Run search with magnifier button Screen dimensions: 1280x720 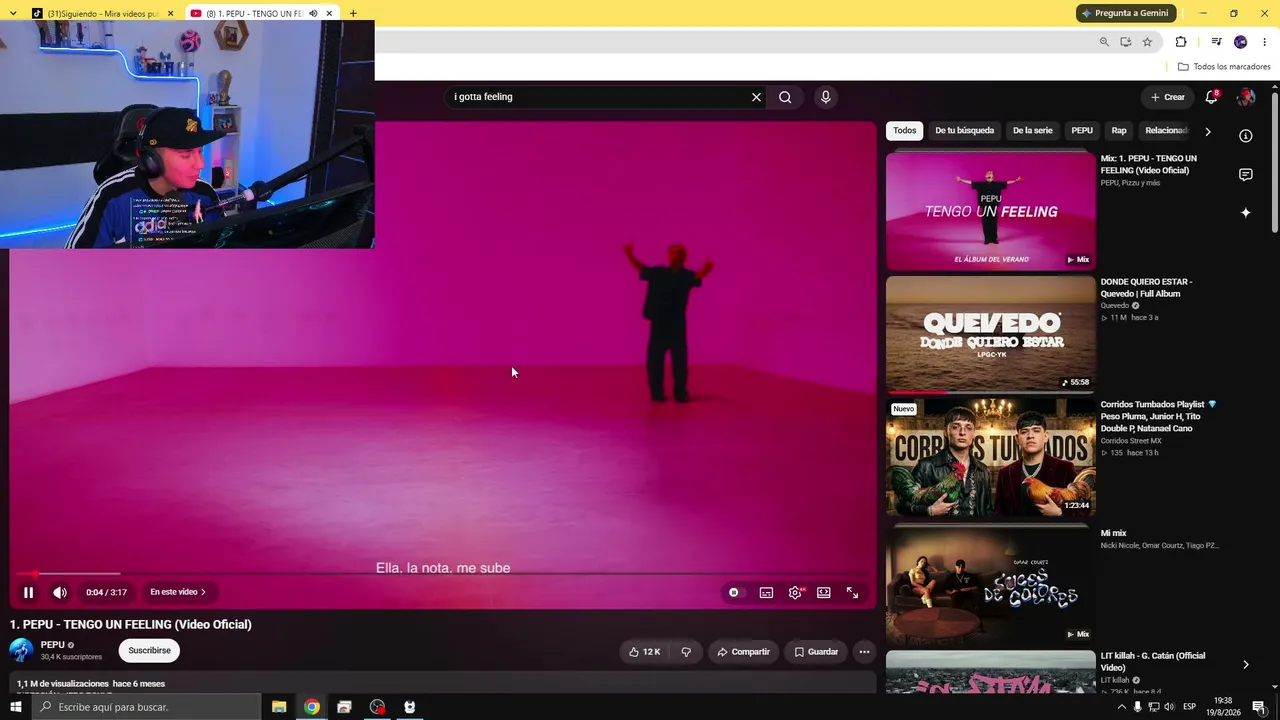785,97
